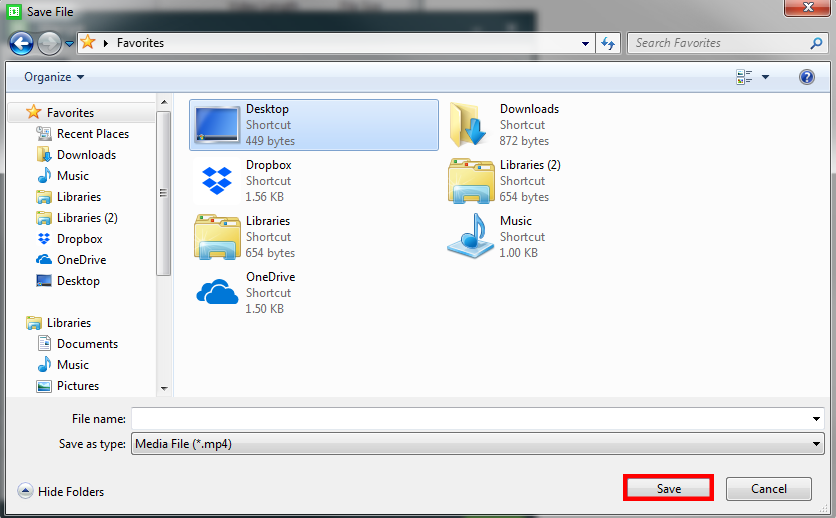The height and width of the screenshot is (518, 836).
Task: Expand the view options dropdown arrow
Action: tap(766, 77)
